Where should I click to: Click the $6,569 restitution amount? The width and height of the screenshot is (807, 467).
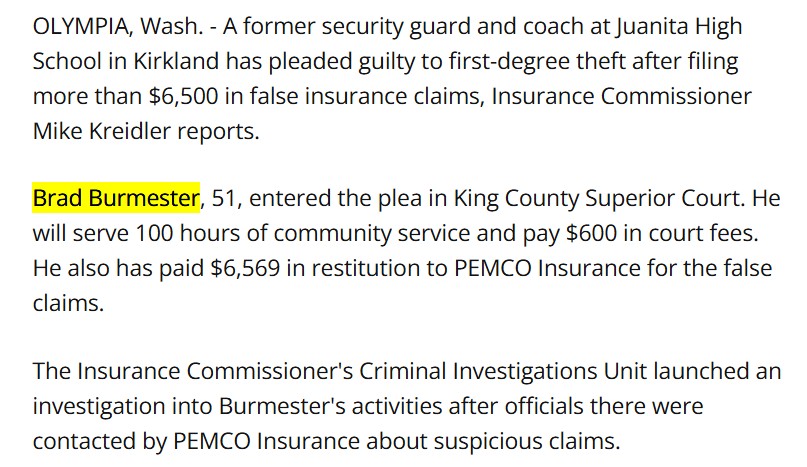(245, 268)
